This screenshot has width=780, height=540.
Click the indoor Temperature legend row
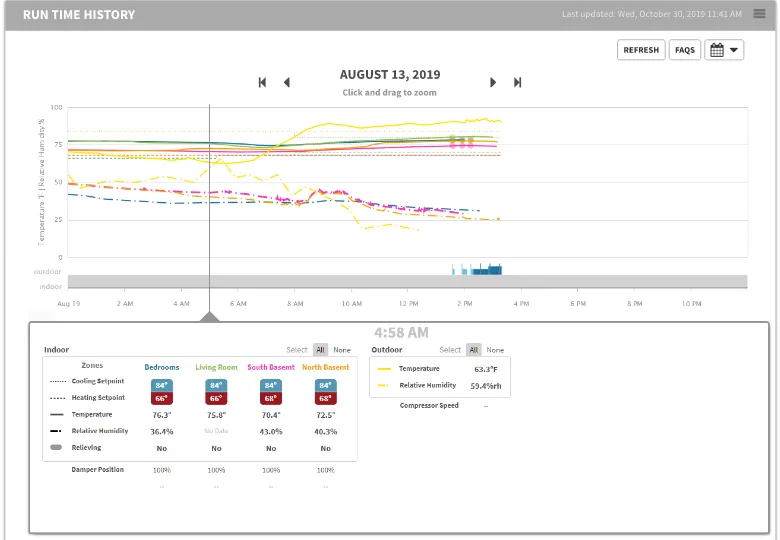tap(81, 415)
